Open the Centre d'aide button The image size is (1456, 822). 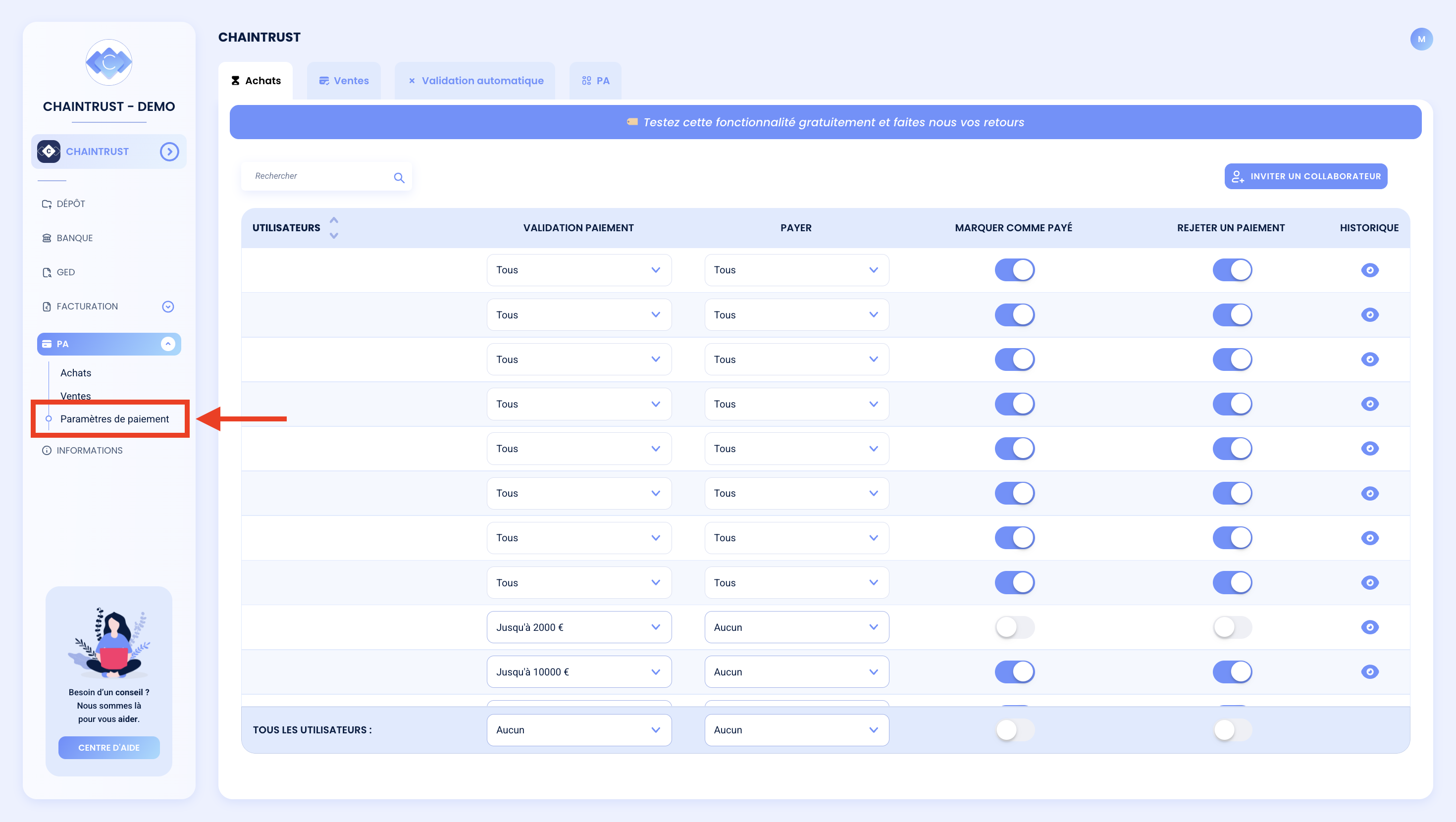(108, 747)
